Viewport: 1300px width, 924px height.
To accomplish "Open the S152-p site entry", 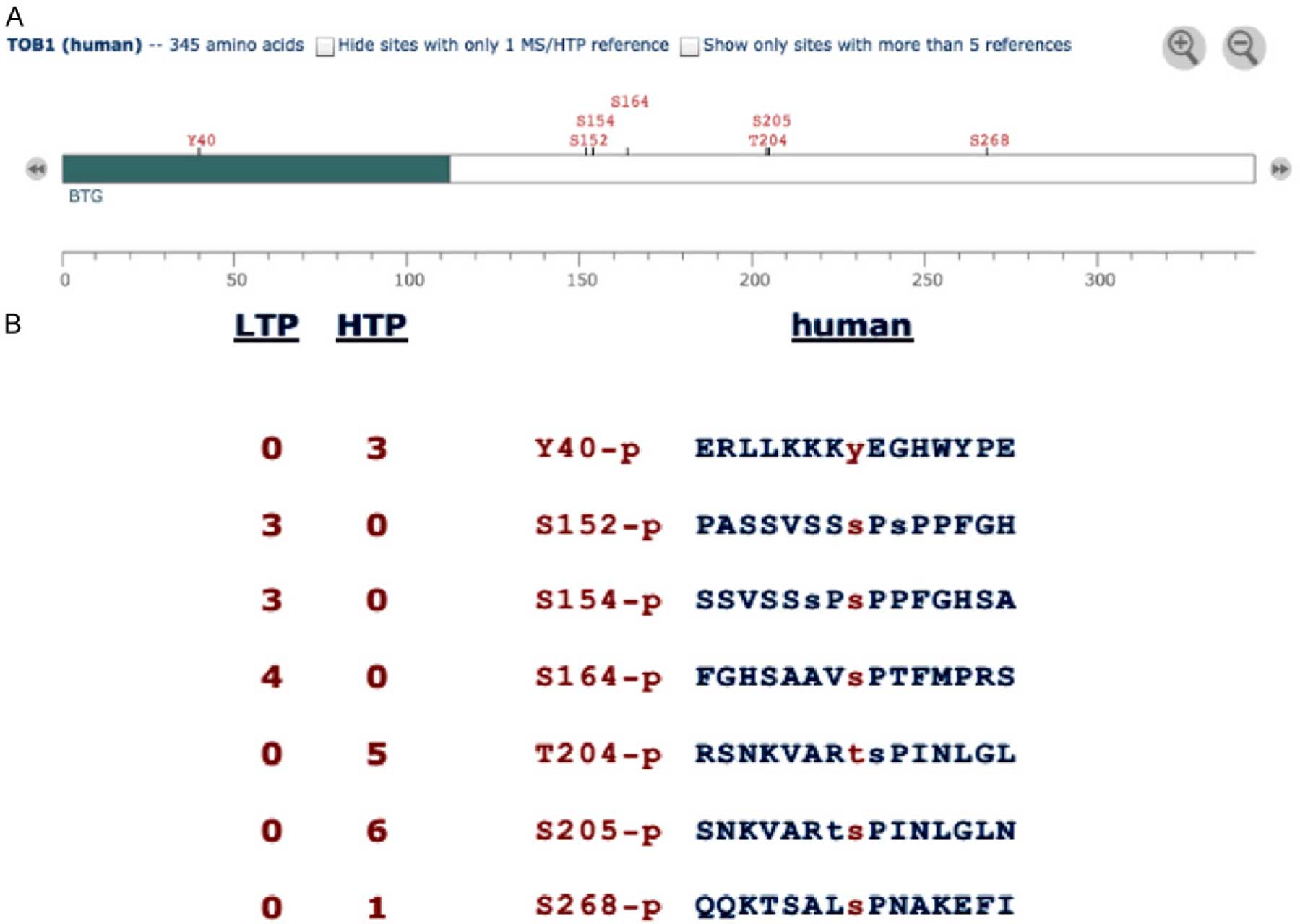I will (x=598, y=525).
